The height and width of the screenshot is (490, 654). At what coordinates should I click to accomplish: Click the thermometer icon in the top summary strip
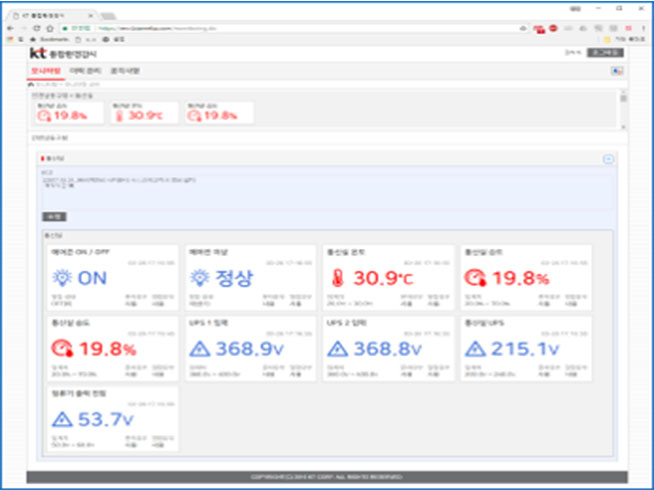[x=119, y=116]
